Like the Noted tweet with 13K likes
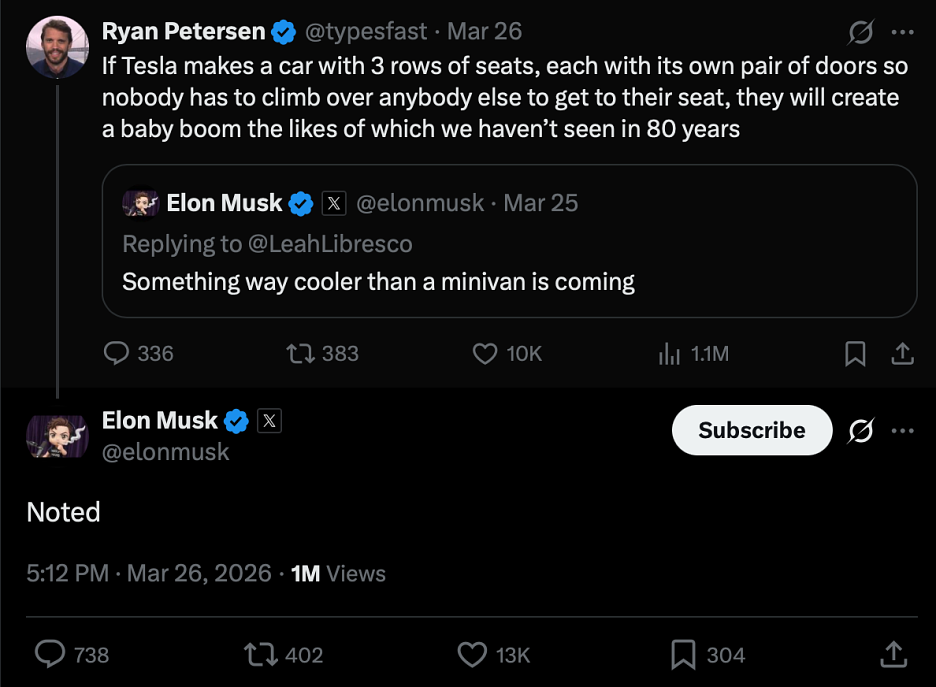Image resolution: width=936 pixels, height=687 pixels. pos(472,654)
